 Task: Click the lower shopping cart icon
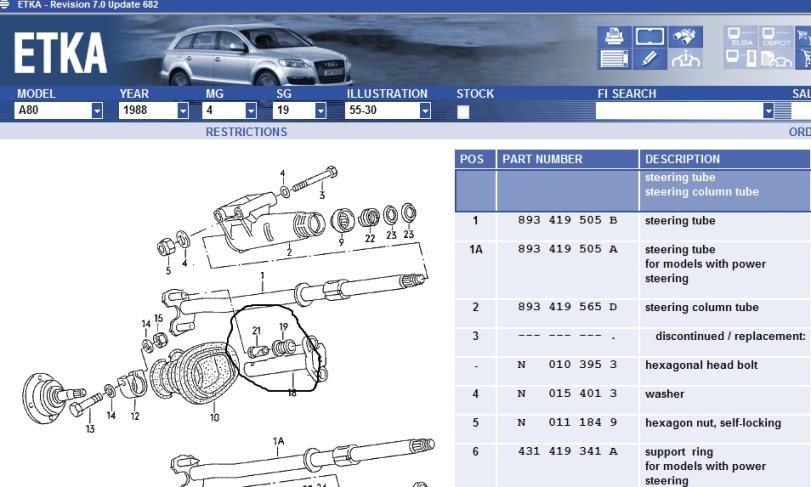tap(803, 59)
